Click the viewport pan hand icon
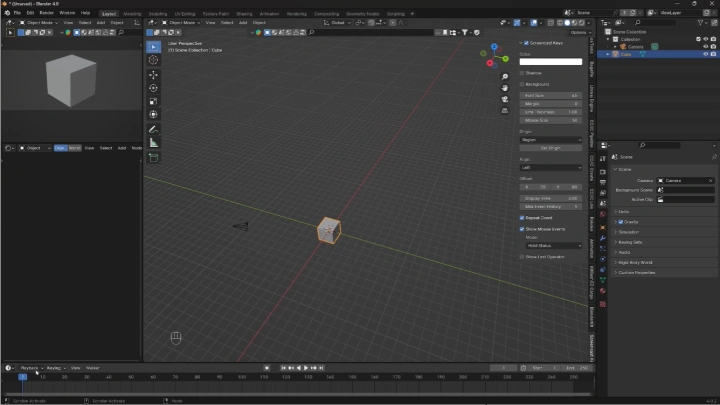This screenshot has height=405, width=720. pyautogui.click(x=505, y=88)
